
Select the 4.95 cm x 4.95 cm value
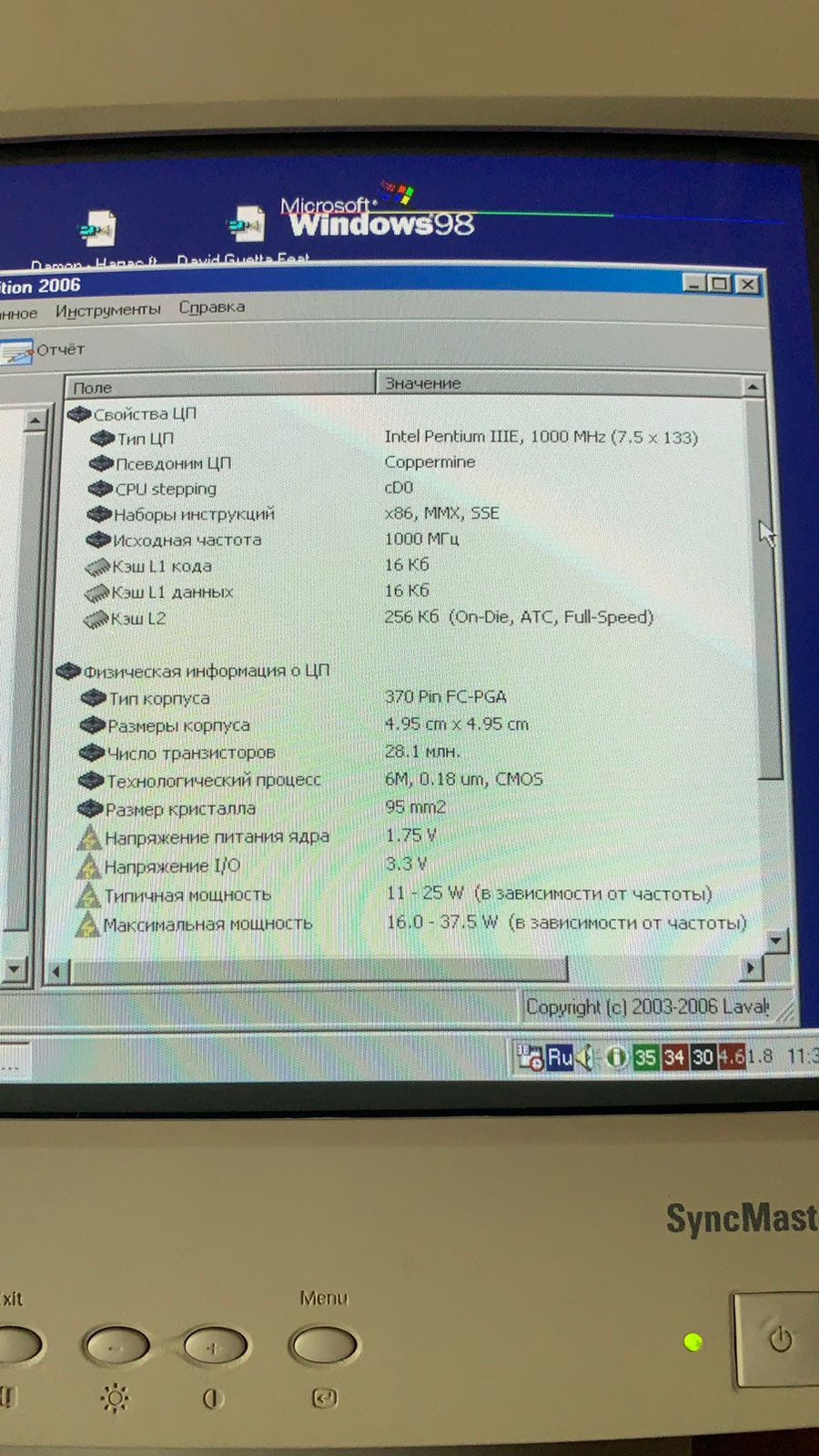(456, 724)
